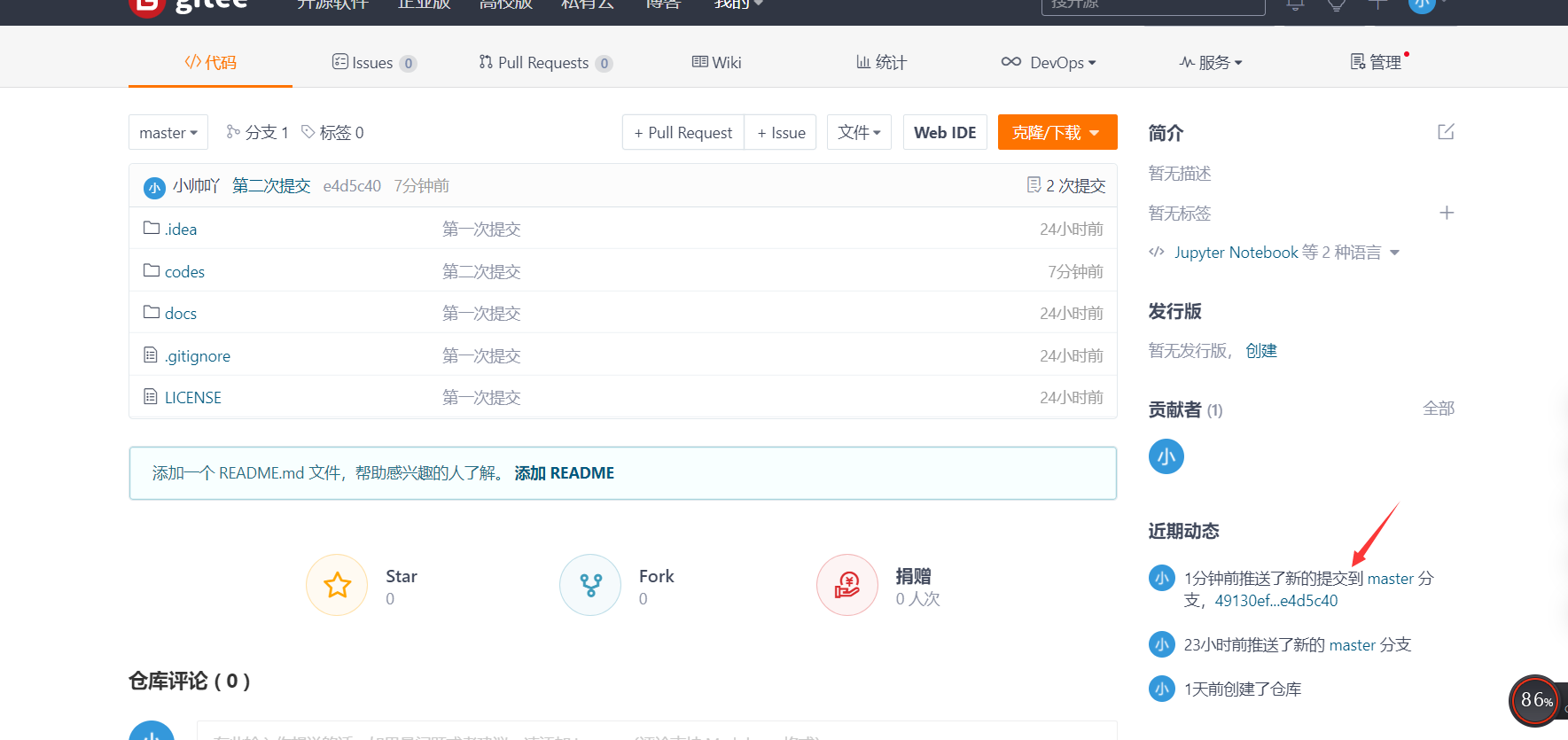This screenshot has width=1568, height=740.
Task: Focus the top search box
Action: (x=1153, y=5)
